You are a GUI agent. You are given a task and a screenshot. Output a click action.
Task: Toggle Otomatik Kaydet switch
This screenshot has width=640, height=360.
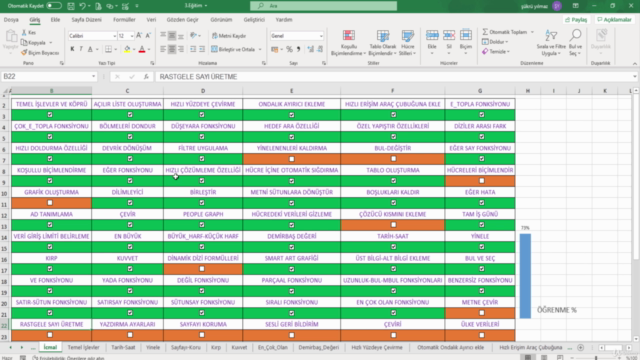54,6
